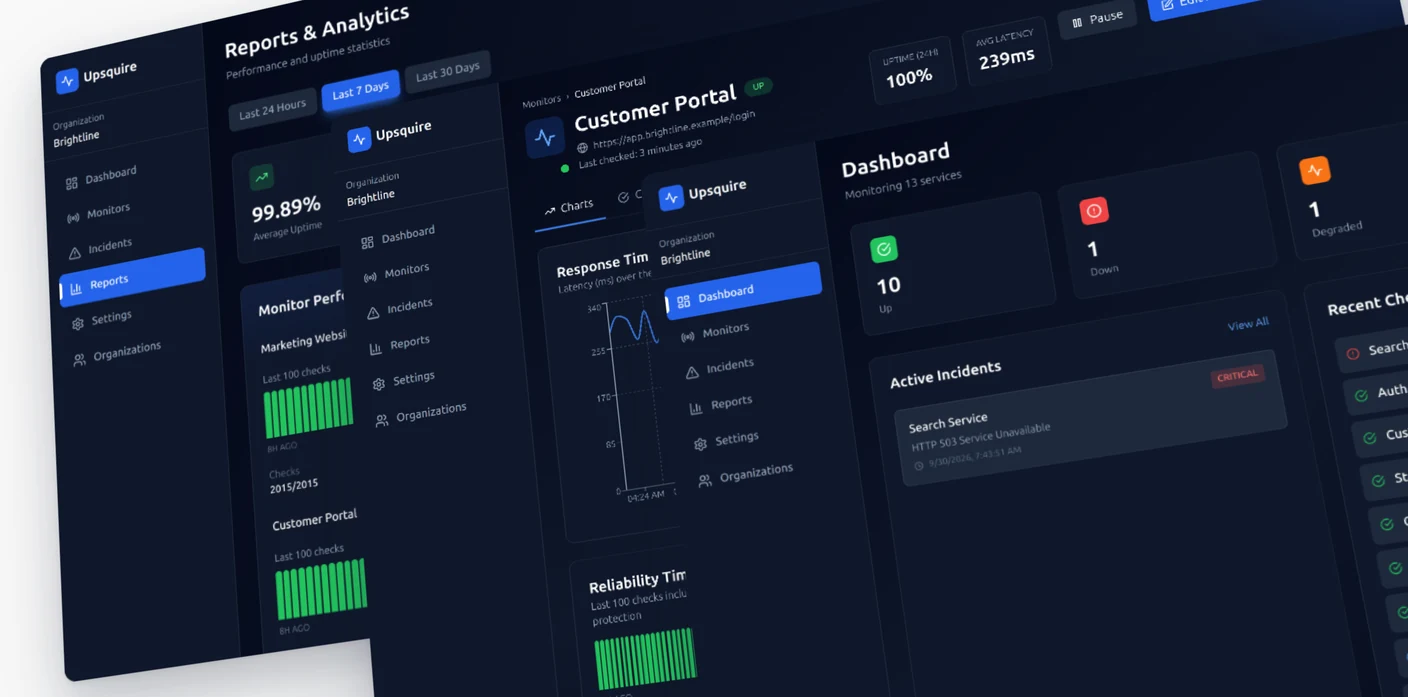The image size is (1408, 697).
Task: Click the green uptime trend icon above 99.89%
Action: 261,178
